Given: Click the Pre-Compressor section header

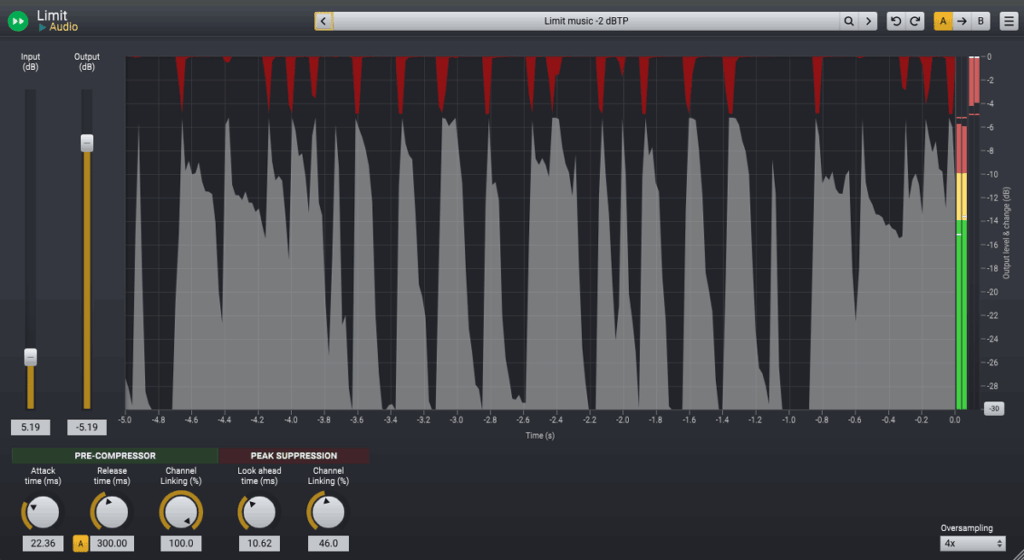Looking at the screenshot, I should click(x=114, y=456).
